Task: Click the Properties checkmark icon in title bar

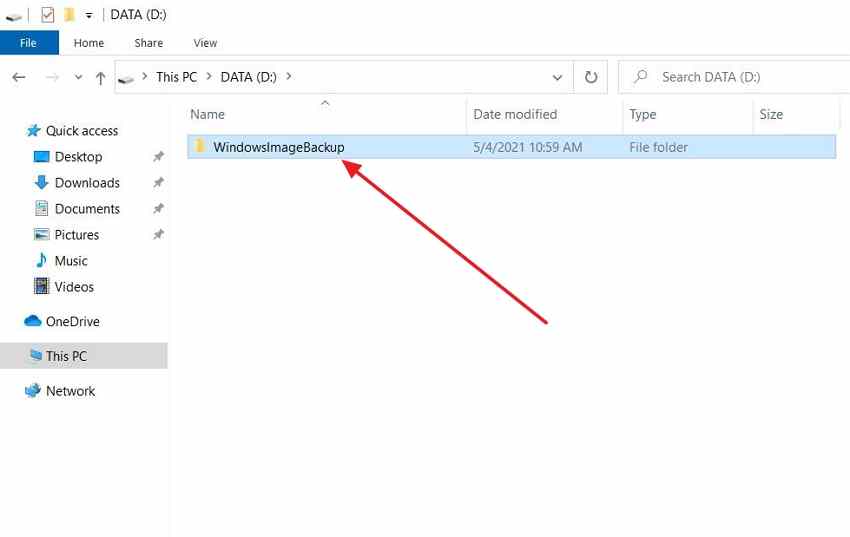Action: [48, 15]
